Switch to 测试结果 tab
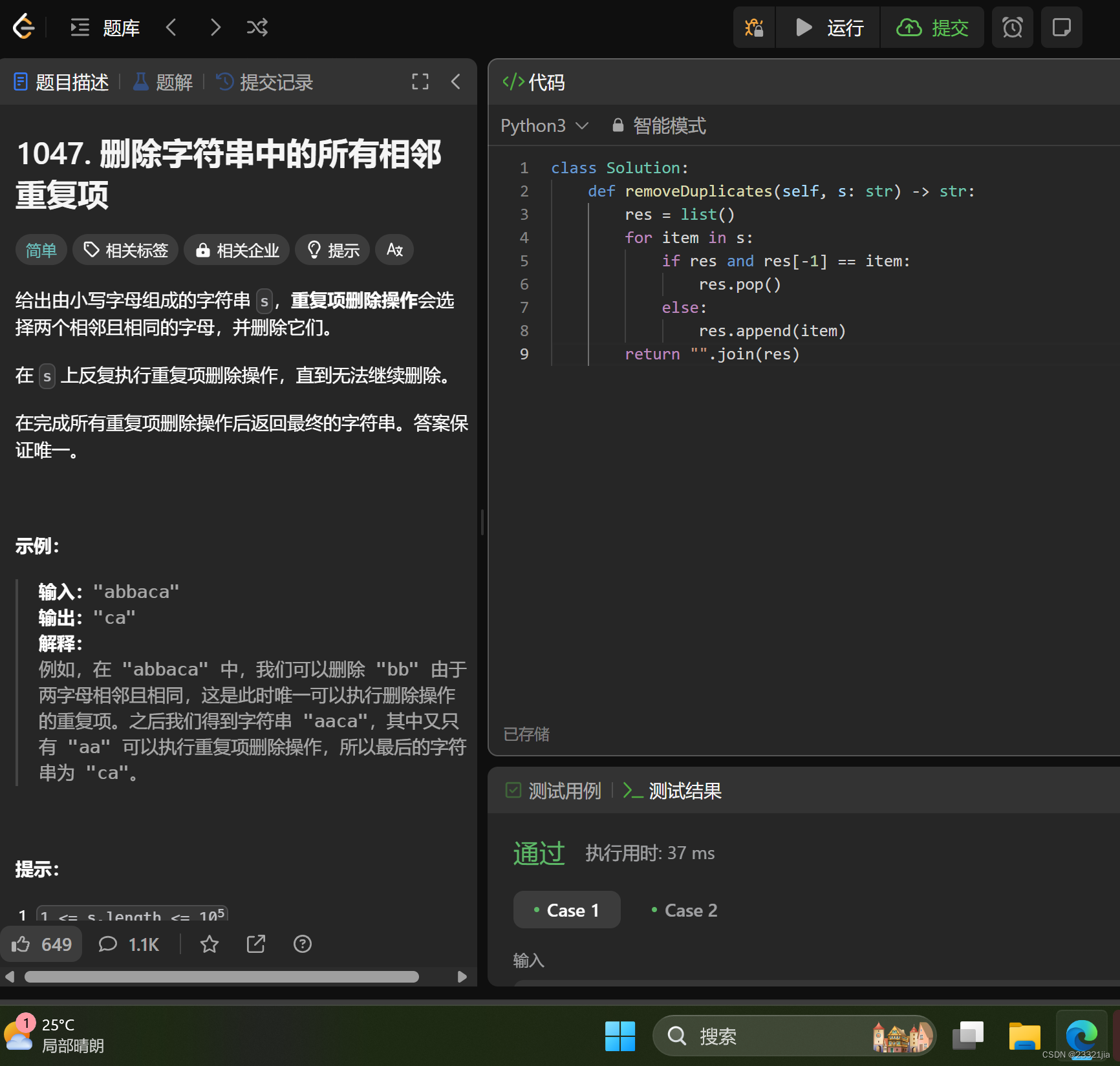The width and height of the screenshot is (1120, 1066). tap(672, 791)
